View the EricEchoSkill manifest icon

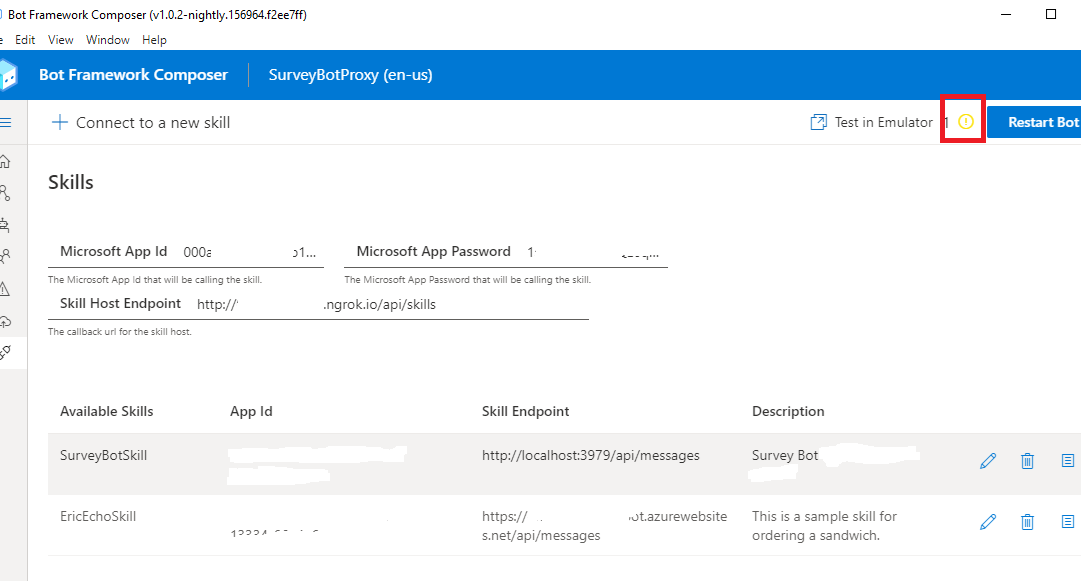click(x=1068, y=521)
